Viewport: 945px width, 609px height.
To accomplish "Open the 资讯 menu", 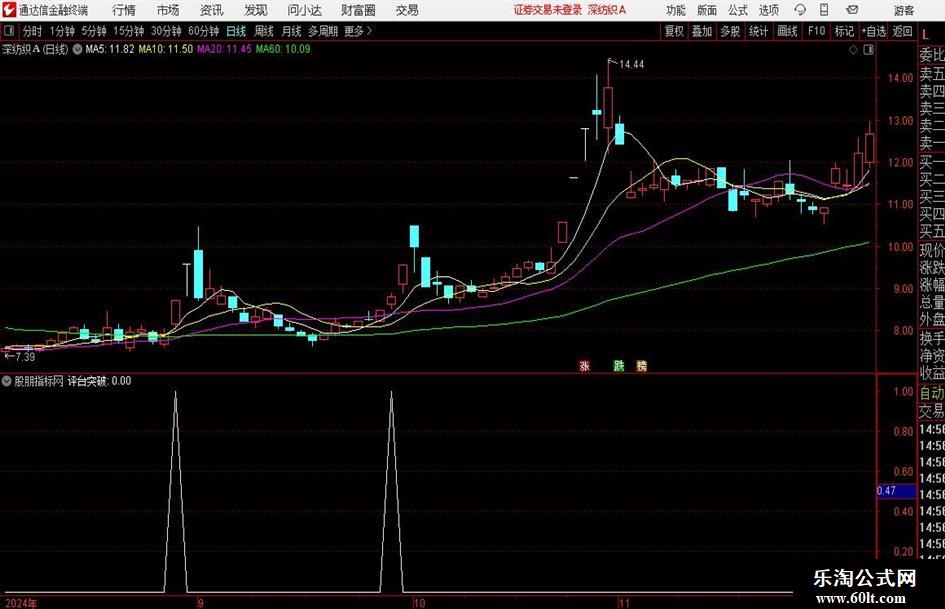I will coord(212,10).
